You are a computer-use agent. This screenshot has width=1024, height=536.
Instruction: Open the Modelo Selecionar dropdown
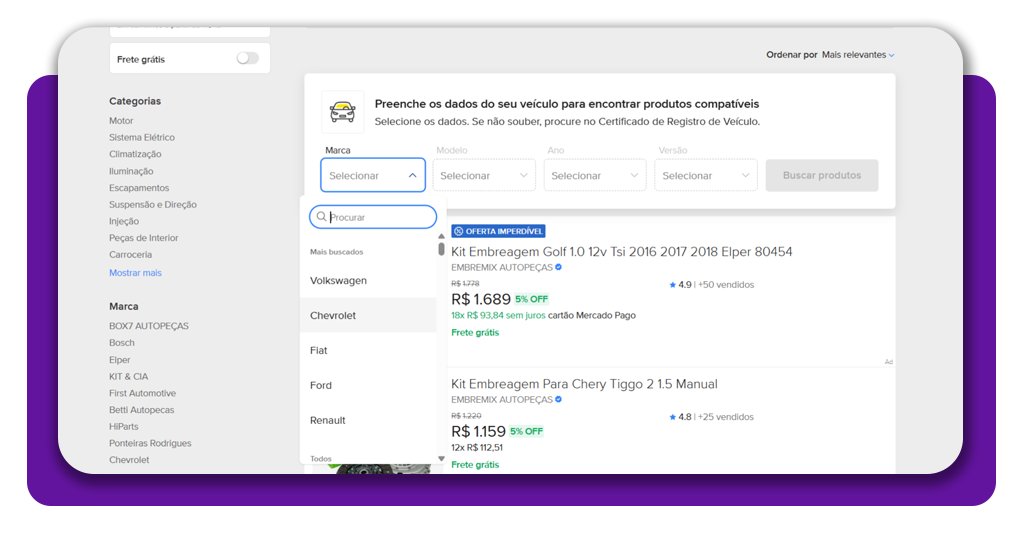pos(484,175)
